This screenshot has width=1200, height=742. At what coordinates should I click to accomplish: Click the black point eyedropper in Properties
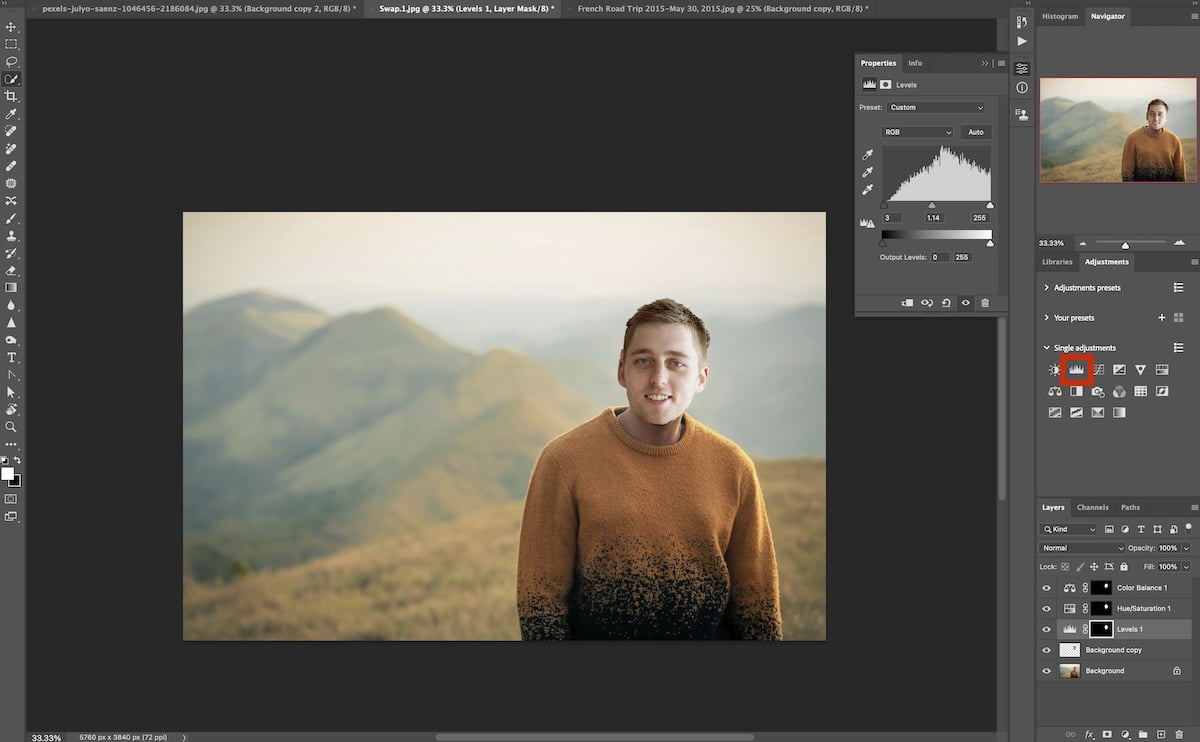tap(867, 154)
